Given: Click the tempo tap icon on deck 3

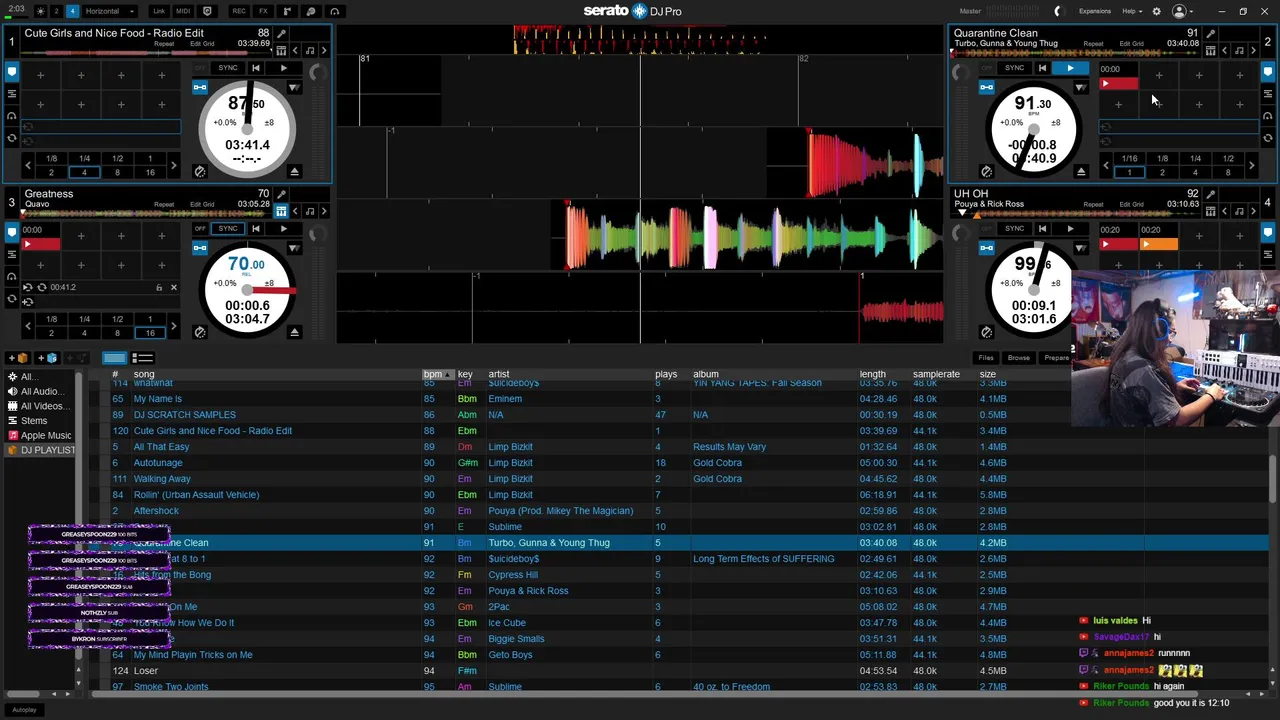Looking at the screenshot, I should pyautogui.click(x=199, y=332).
